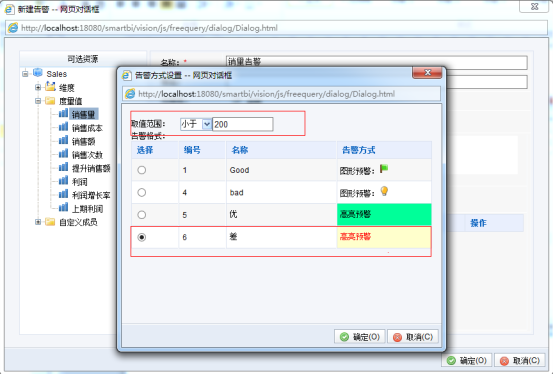Image resolution: width=553 pixels, height=374 pixels.
Task: Choose the radio button for 优 row
Action: pos(142,215)
